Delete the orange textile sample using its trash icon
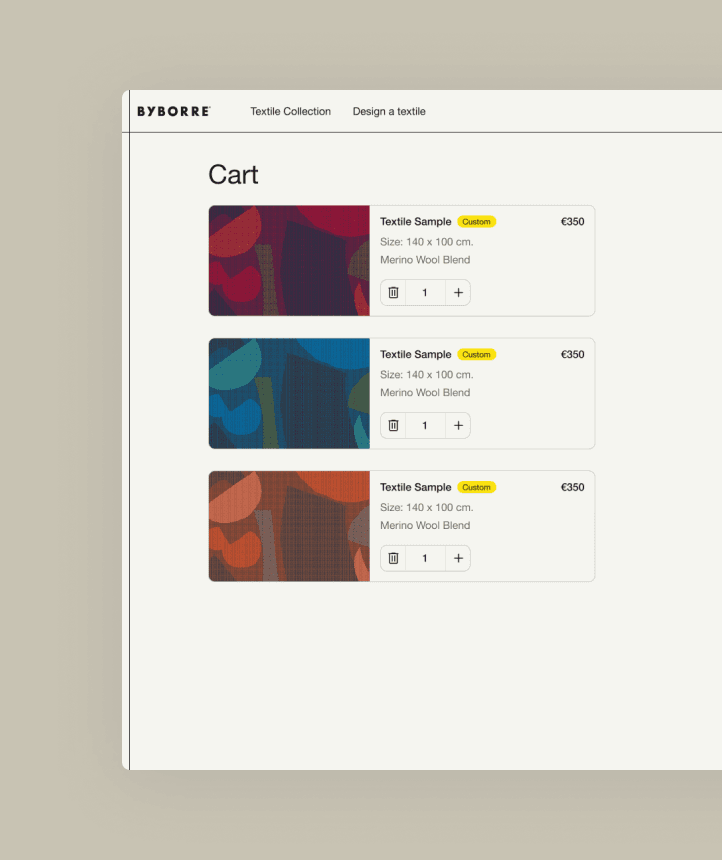722x860 pixels. point(393,558)
